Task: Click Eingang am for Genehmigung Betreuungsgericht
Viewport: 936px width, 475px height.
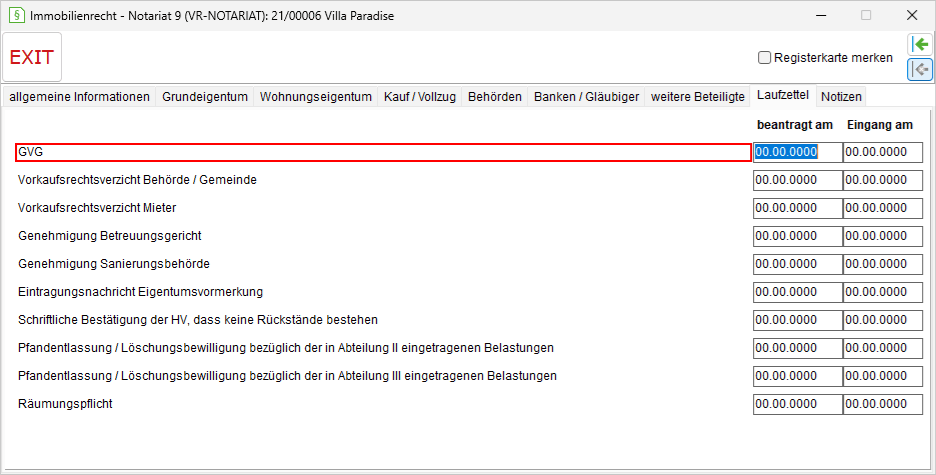Action: pyautogui.click(x=883, y=236)
